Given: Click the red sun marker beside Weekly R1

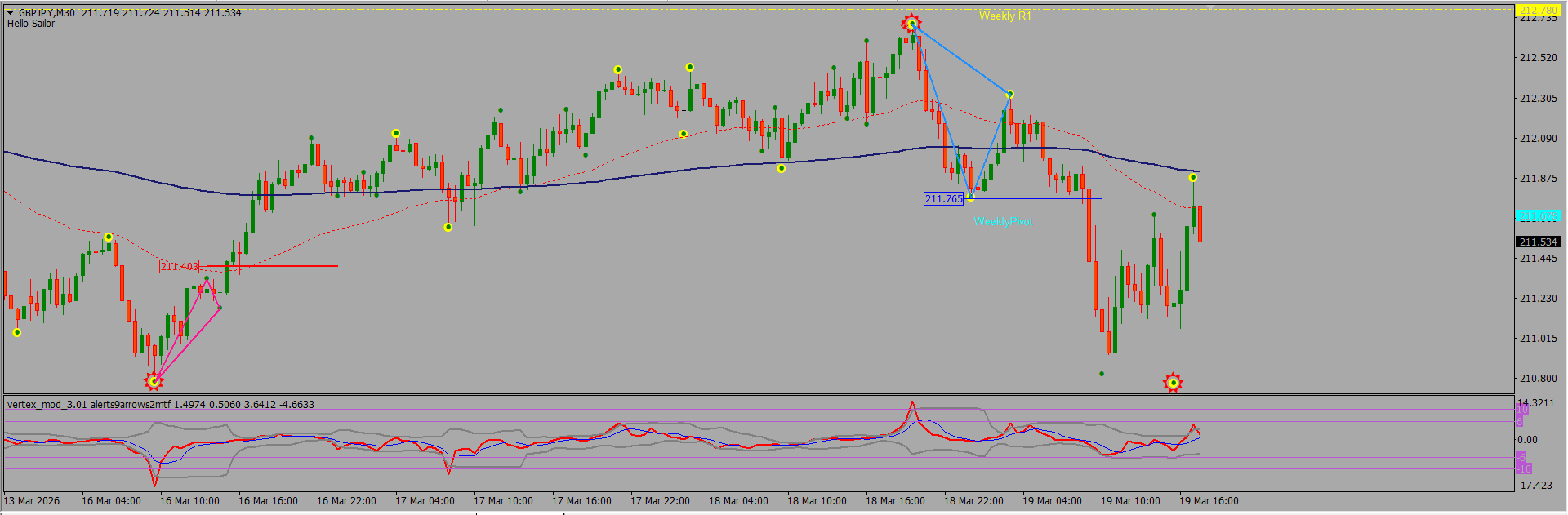Looking at the screenshot, I should 911,23.
